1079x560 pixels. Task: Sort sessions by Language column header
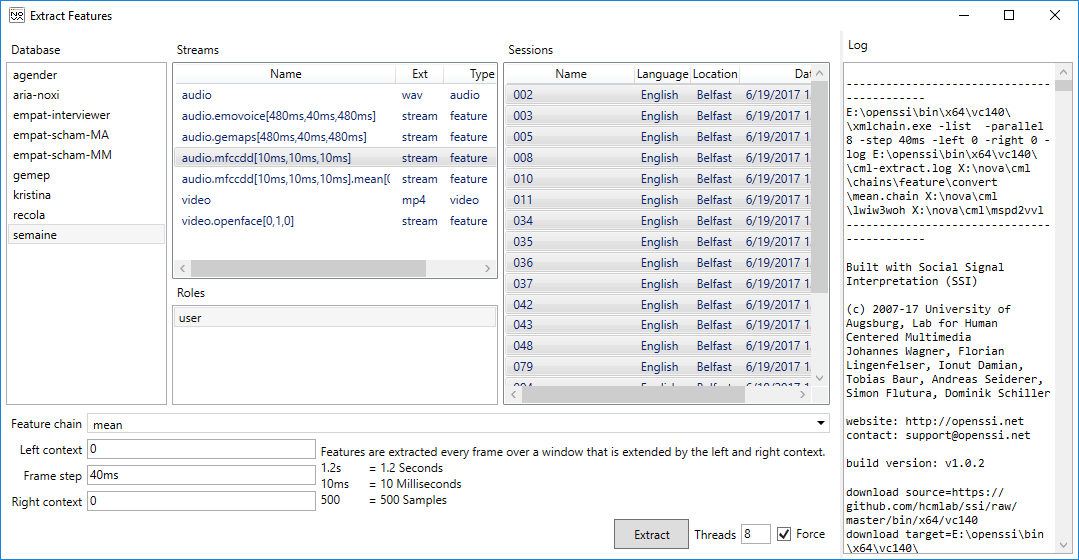[x=662, y=74]
